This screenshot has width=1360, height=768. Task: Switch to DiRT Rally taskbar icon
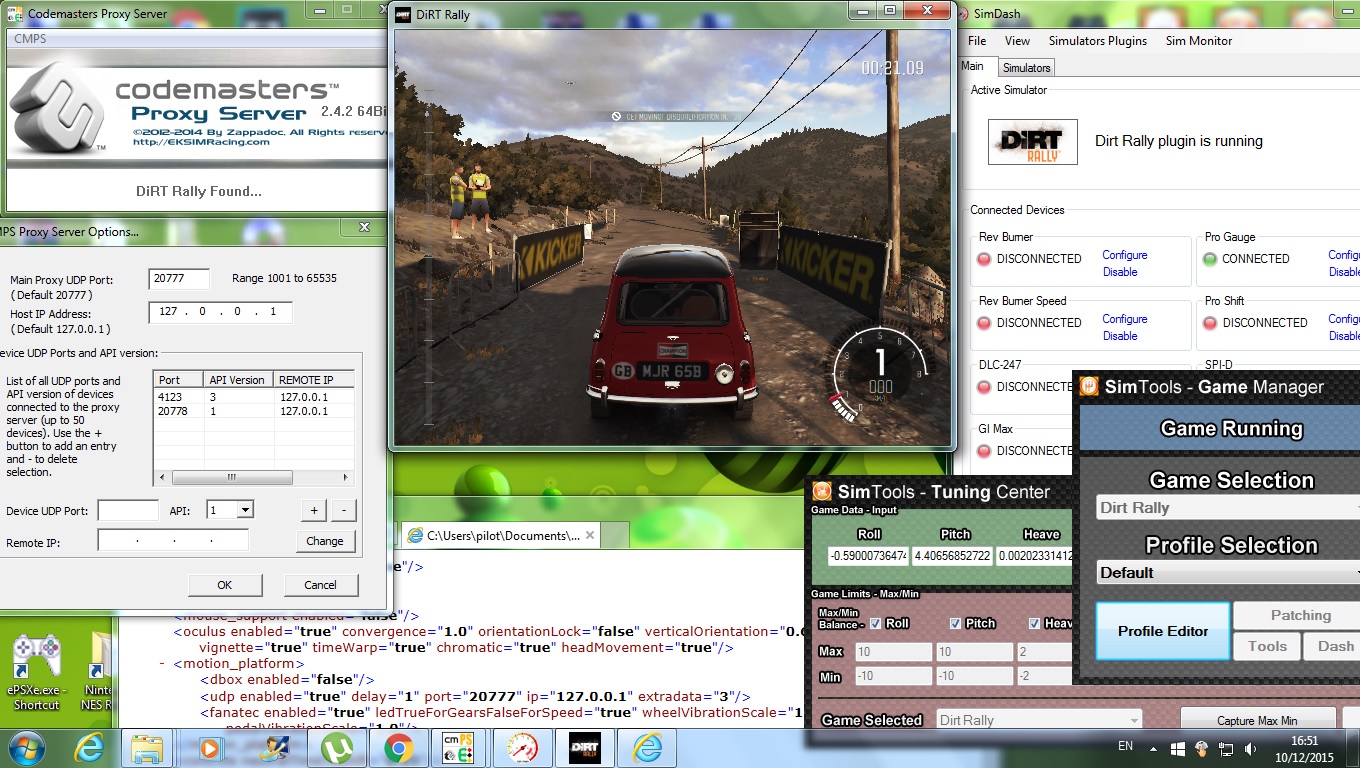(x=584, y=747)
